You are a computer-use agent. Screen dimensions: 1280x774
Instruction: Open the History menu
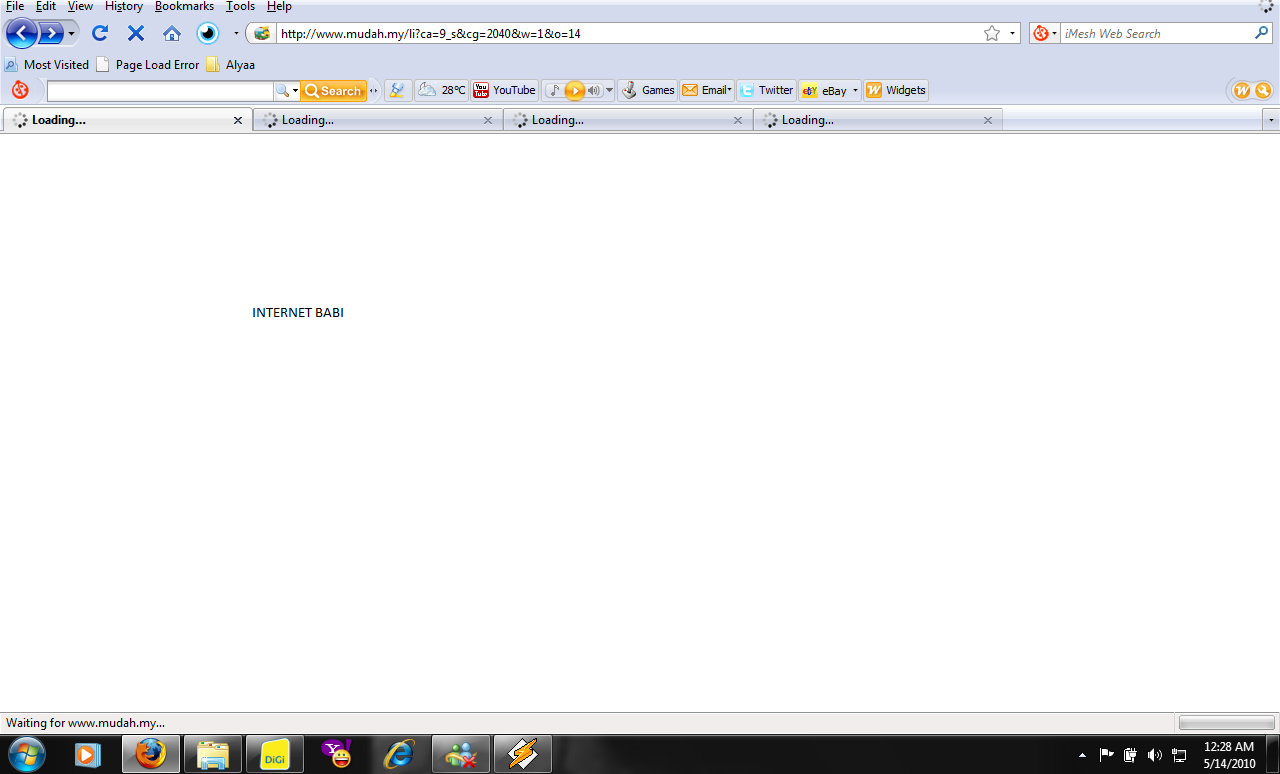point(124,6)
